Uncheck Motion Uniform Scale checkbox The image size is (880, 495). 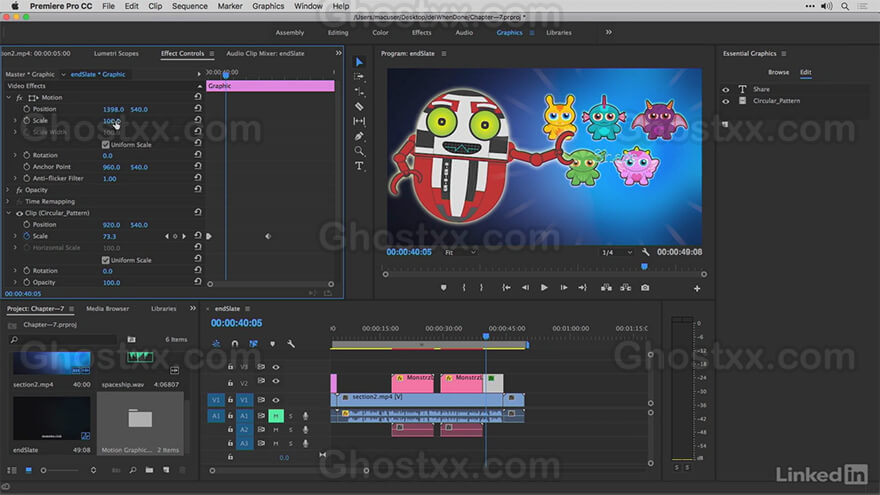pyautogui.click(x=106, y=144)
